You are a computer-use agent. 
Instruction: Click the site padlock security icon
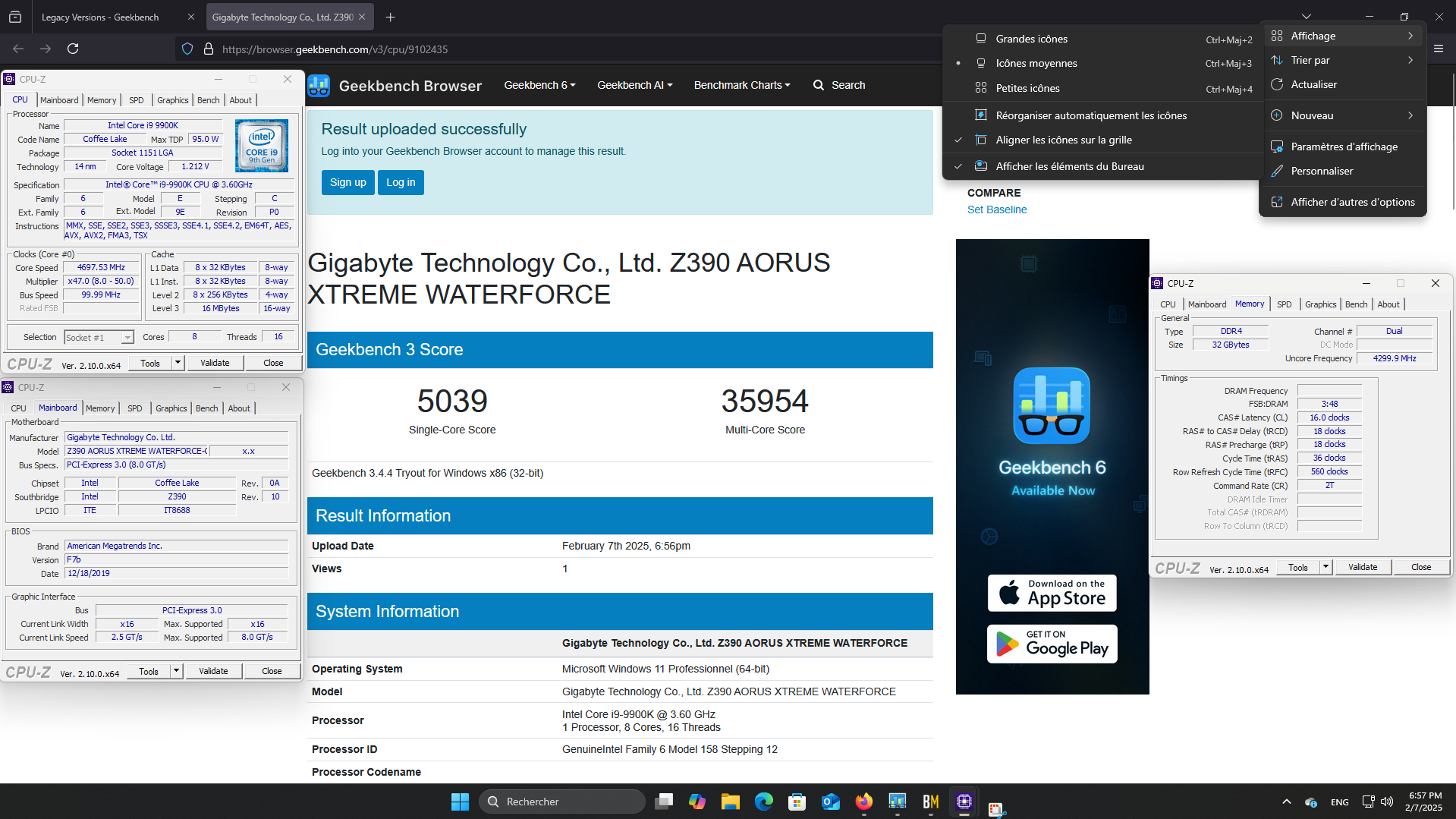point(209,49)
